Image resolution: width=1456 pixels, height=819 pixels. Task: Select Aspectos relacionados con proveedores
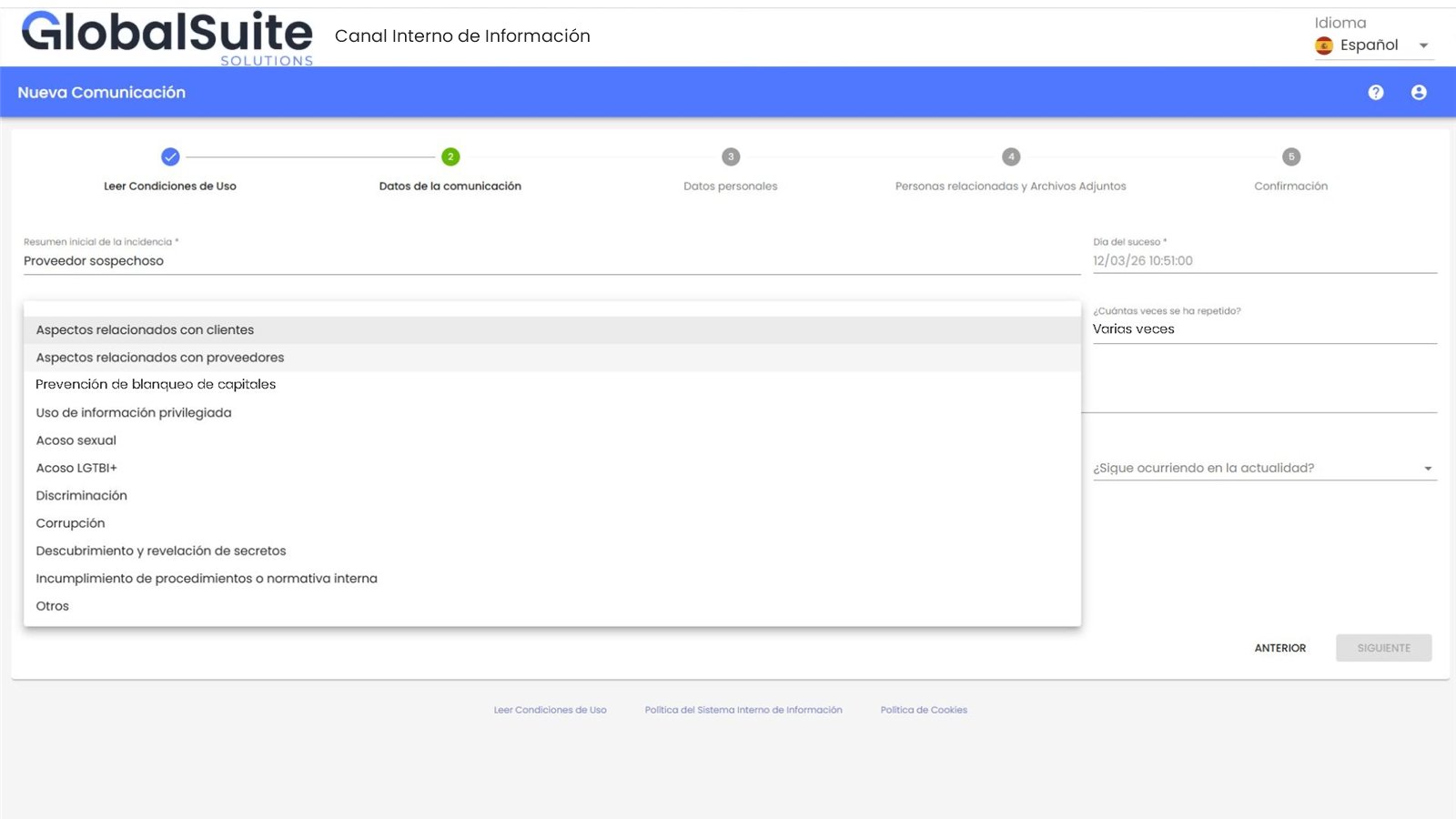pyautogui.click(x=552, y=357)
